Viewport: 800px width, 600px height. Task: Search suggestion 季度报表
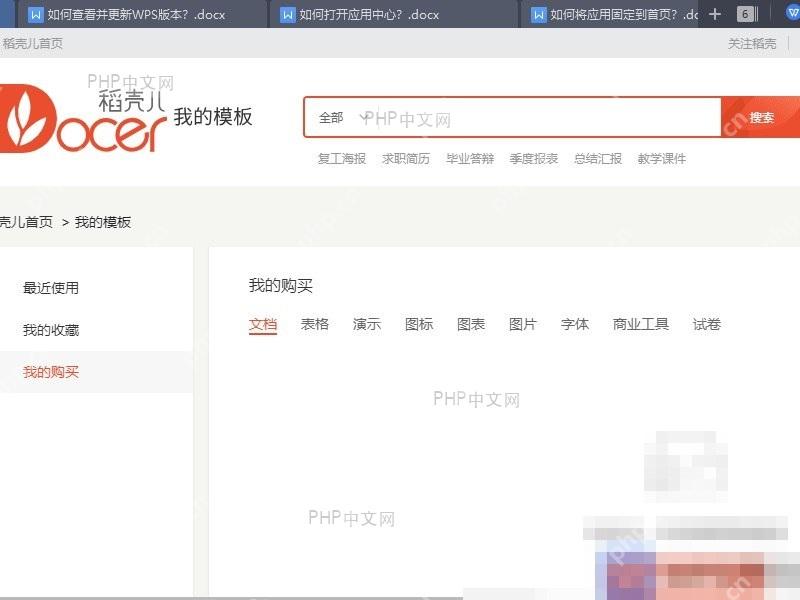point(534,159)
